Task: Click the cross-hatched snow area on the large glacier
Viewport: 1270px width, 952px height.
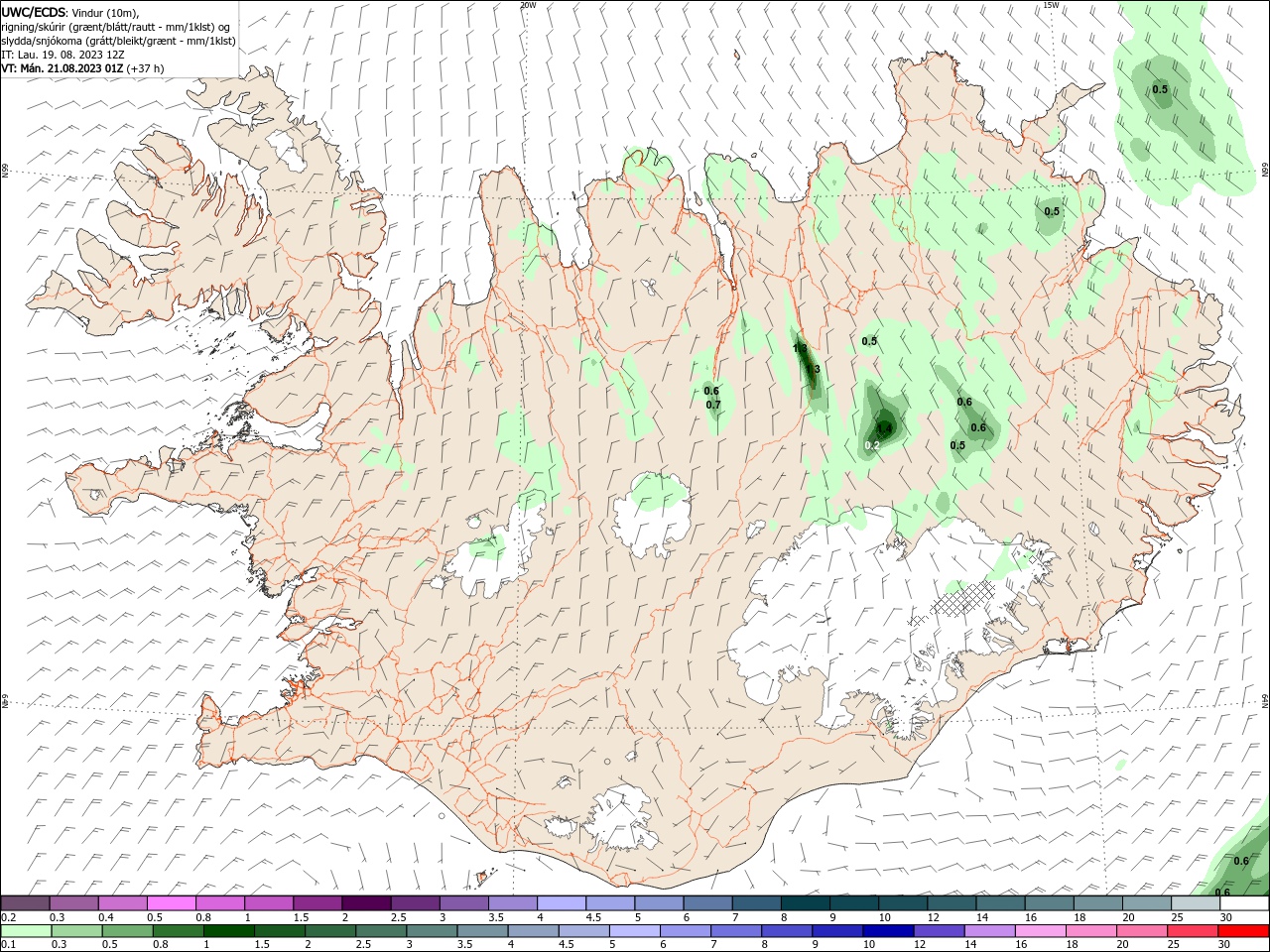Action: click(962, 598)
